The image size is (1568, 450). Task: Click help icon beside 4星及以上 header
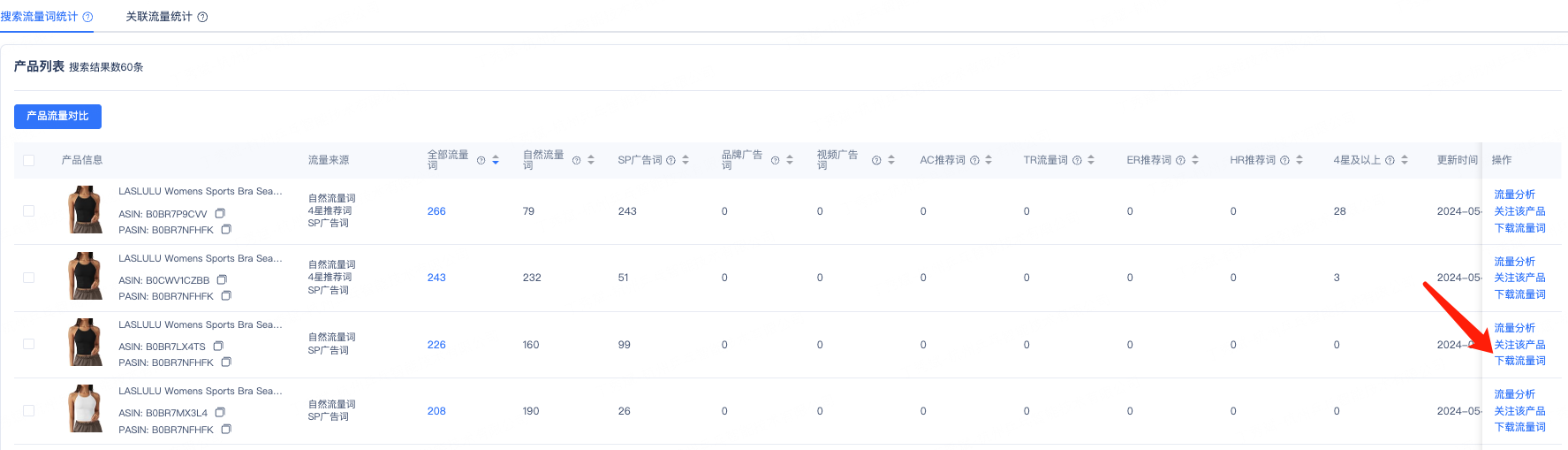pos(1390,160)
